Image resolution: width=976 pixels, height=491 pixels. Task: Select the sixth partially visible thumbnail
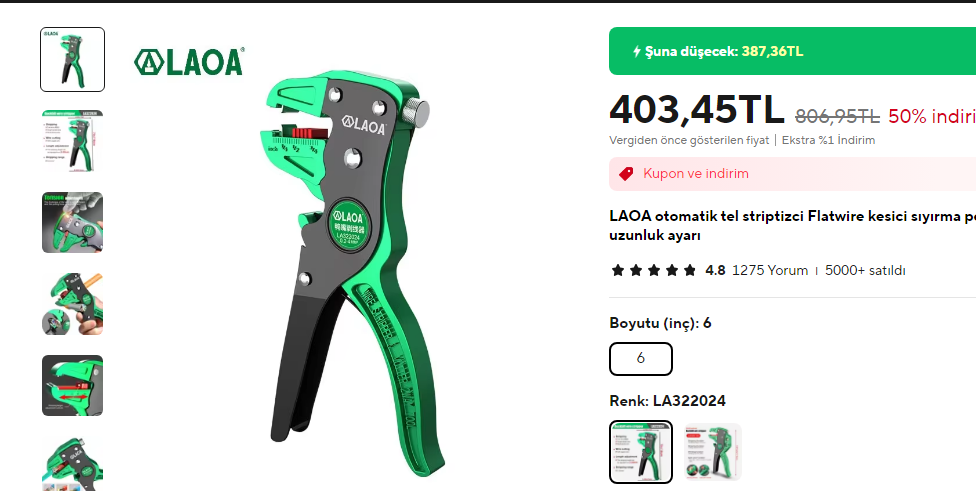(x=72, y=464)
